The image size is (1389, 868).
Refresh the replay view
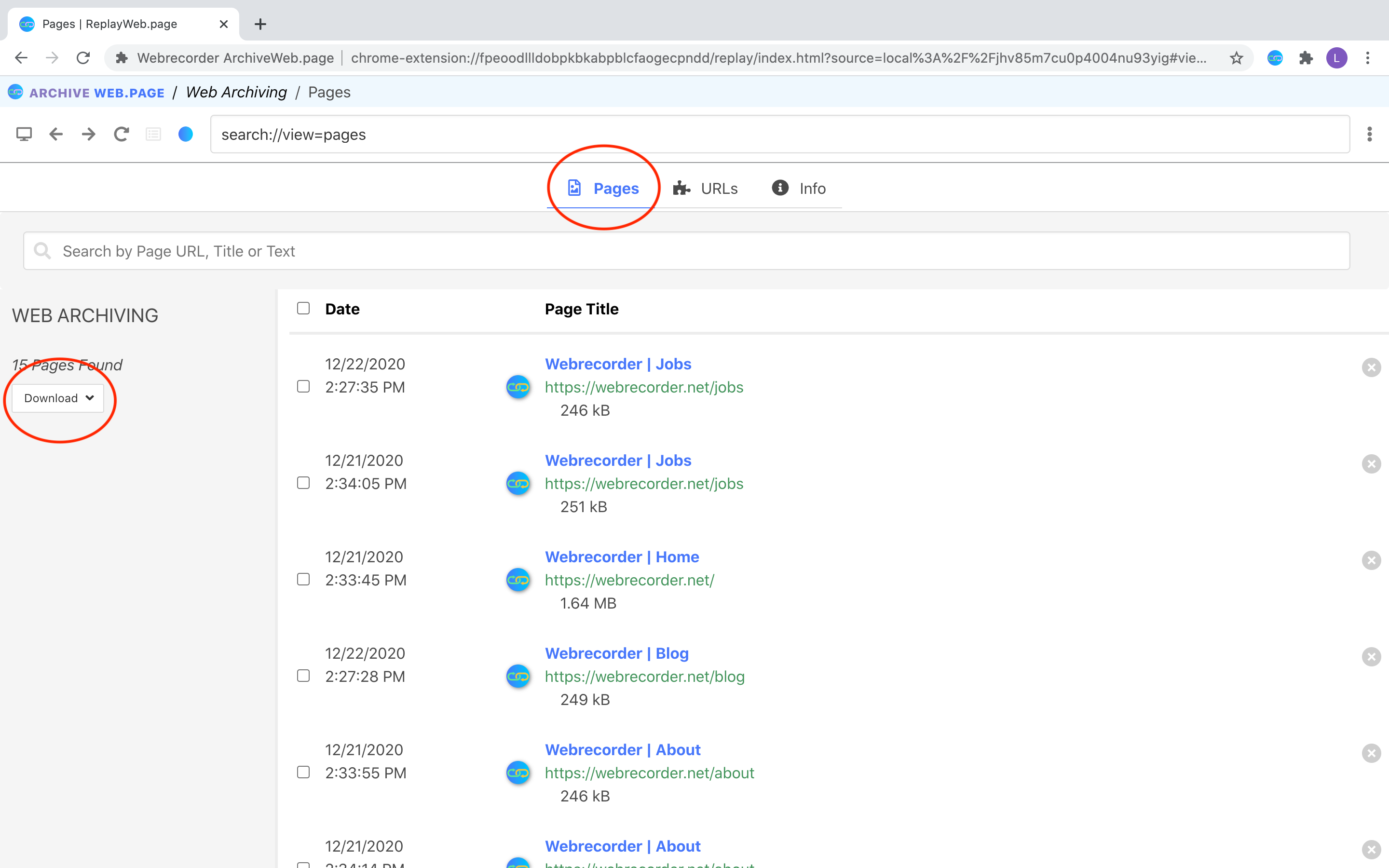tap(121, 135)
